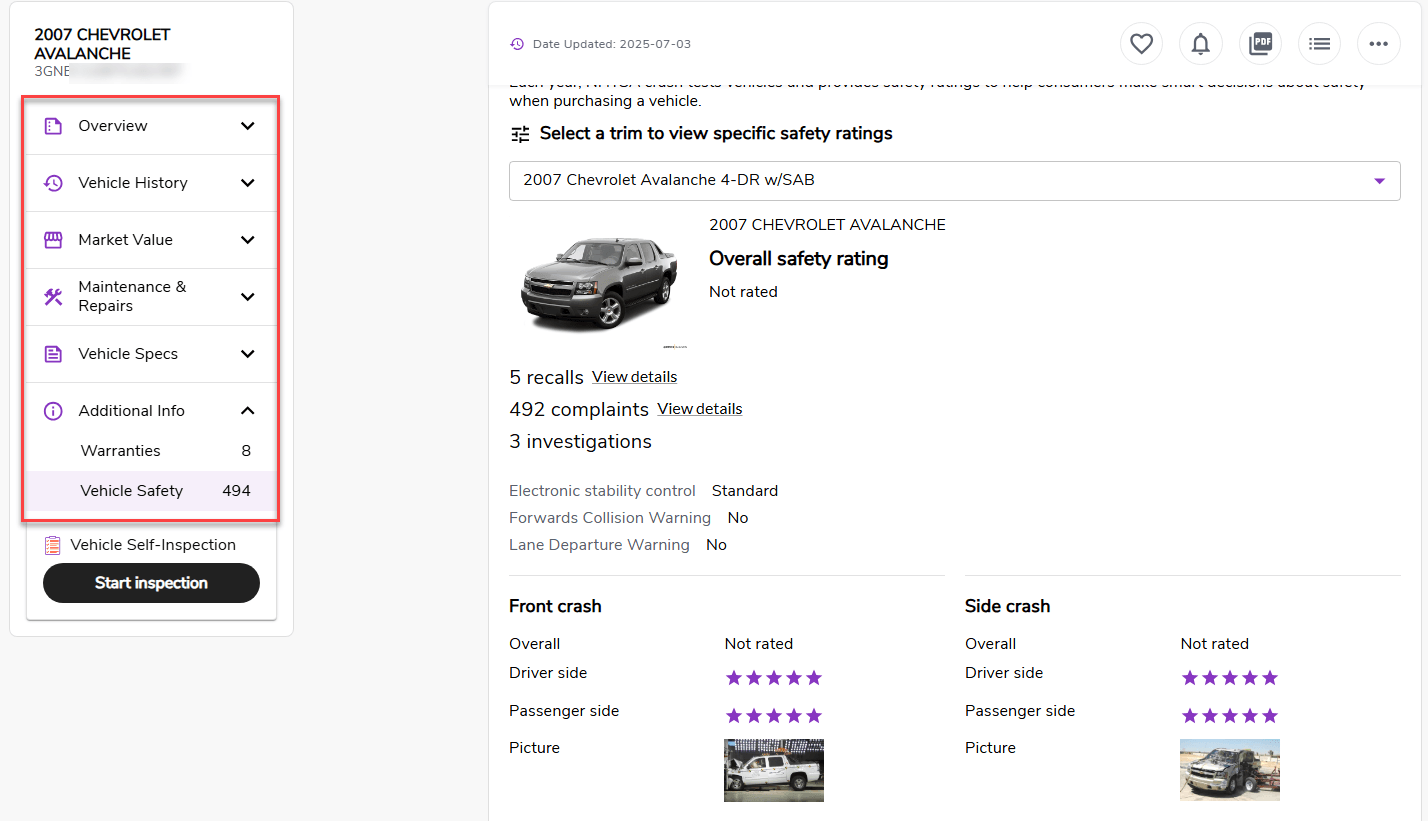This screenshot has width=1428, height=821.
Task: Open the front crash test picture
Action: coord(773,770)
